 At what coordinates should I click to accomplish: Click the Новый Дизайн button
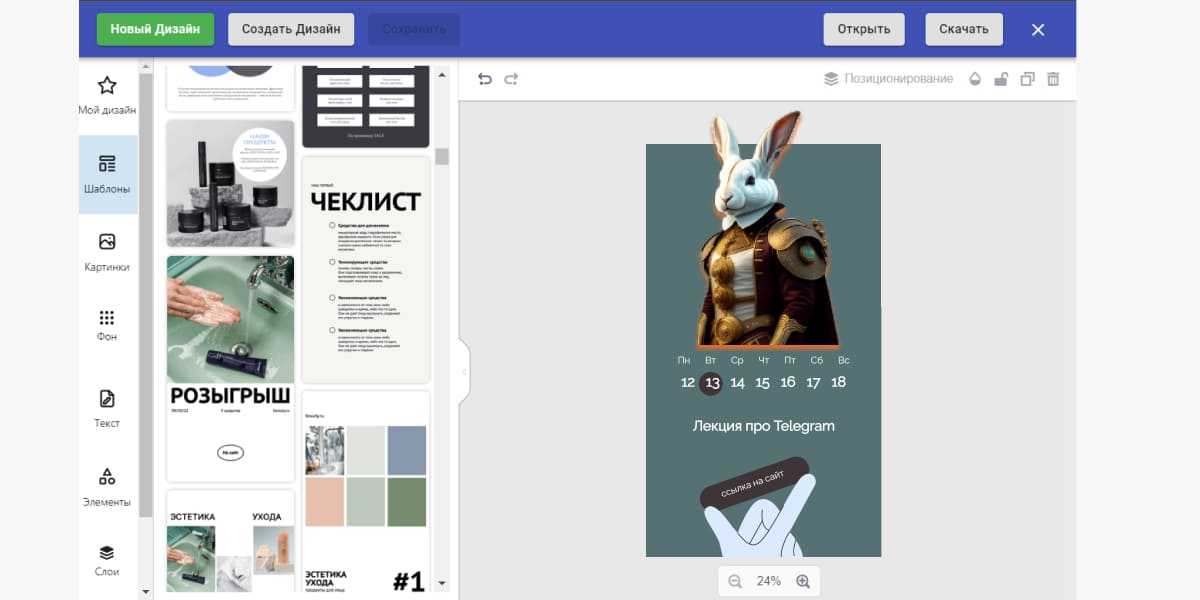[155, 29]
